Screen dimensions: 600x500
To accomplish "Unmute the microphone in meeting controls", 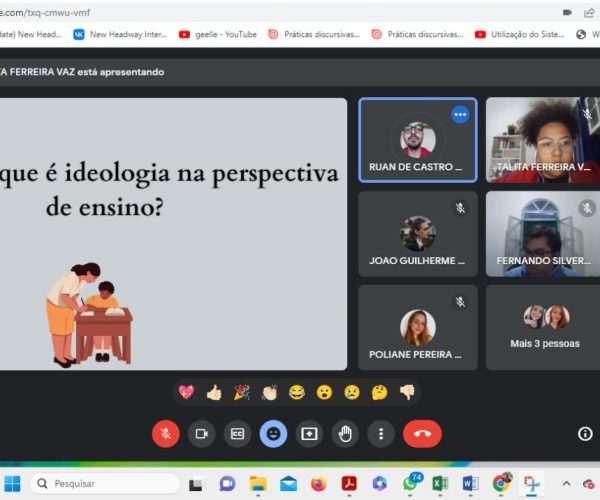I will click(x=166, y=434).
